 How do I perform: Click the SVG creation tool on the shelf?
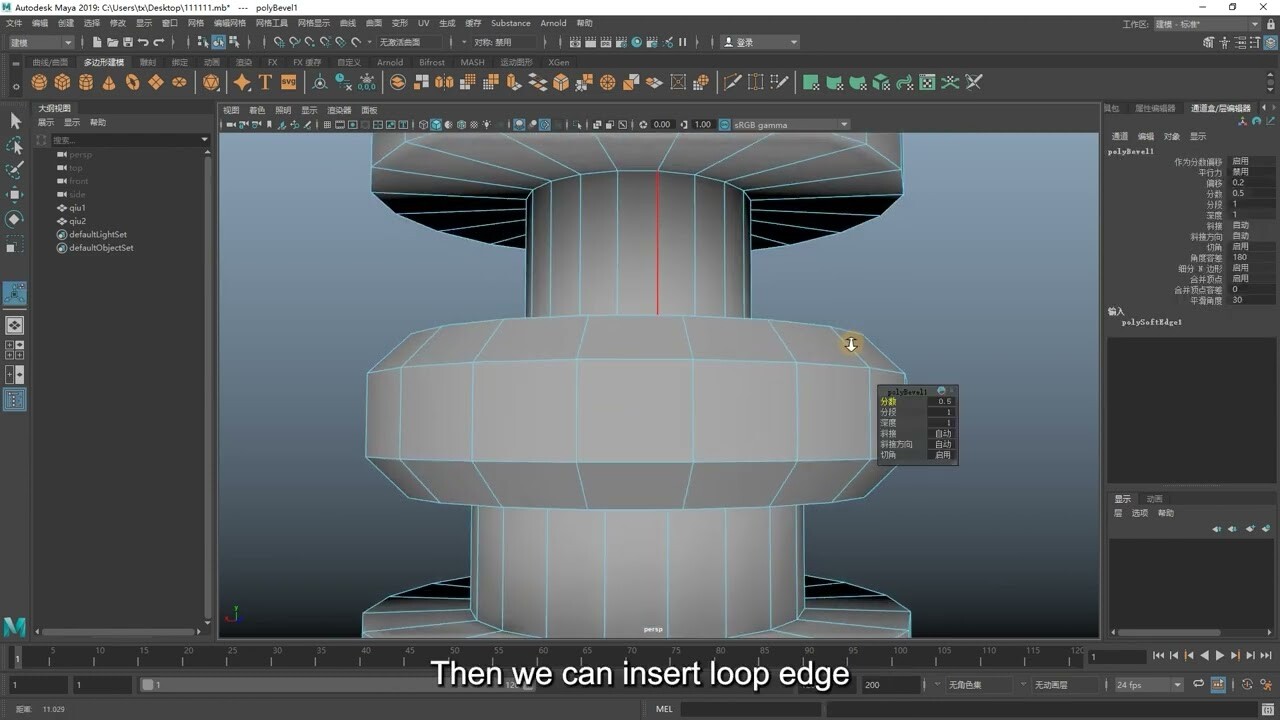290,82
